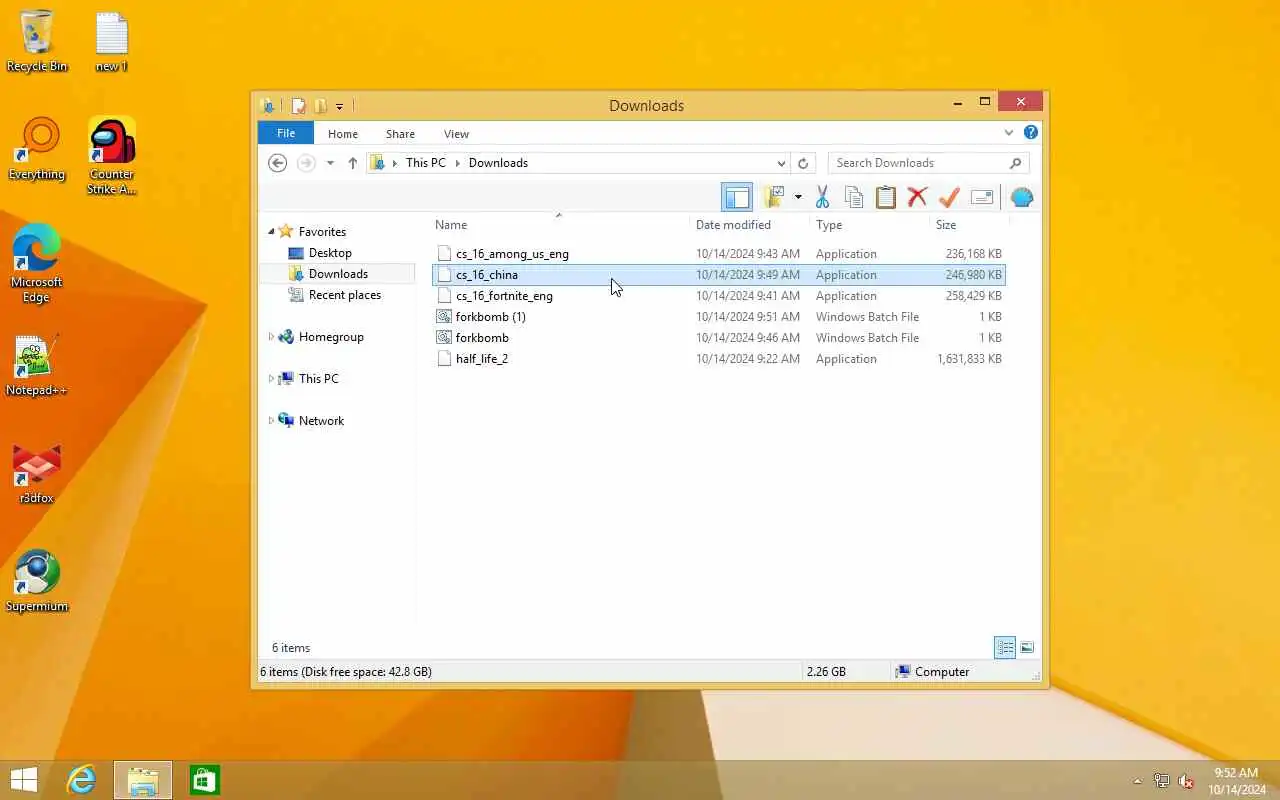
Task: Select Downloads in the navigation pane
Action: 338,274
